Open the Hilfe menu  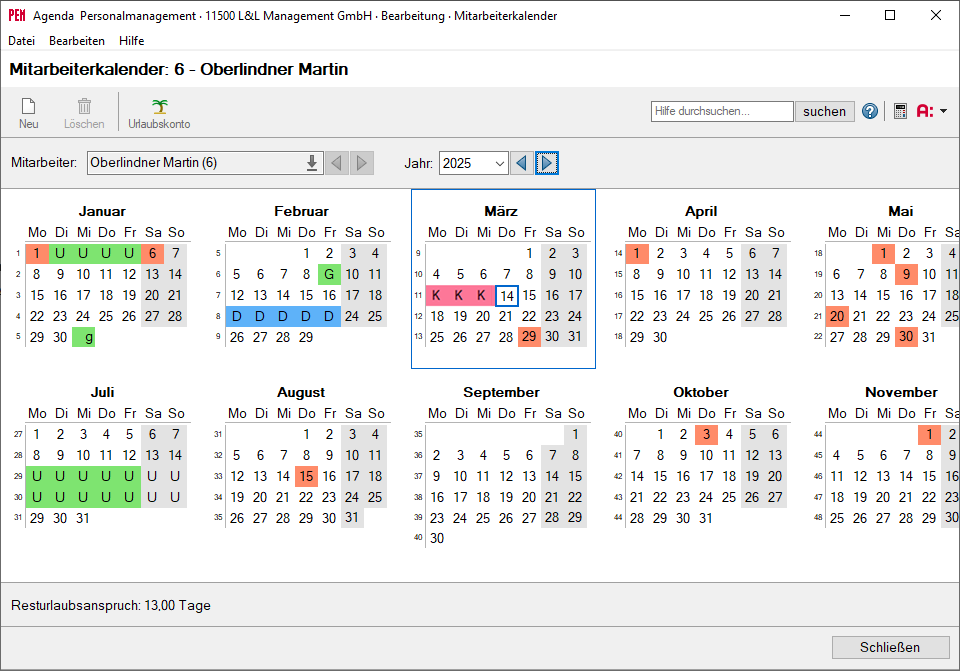tap(131, 41)
